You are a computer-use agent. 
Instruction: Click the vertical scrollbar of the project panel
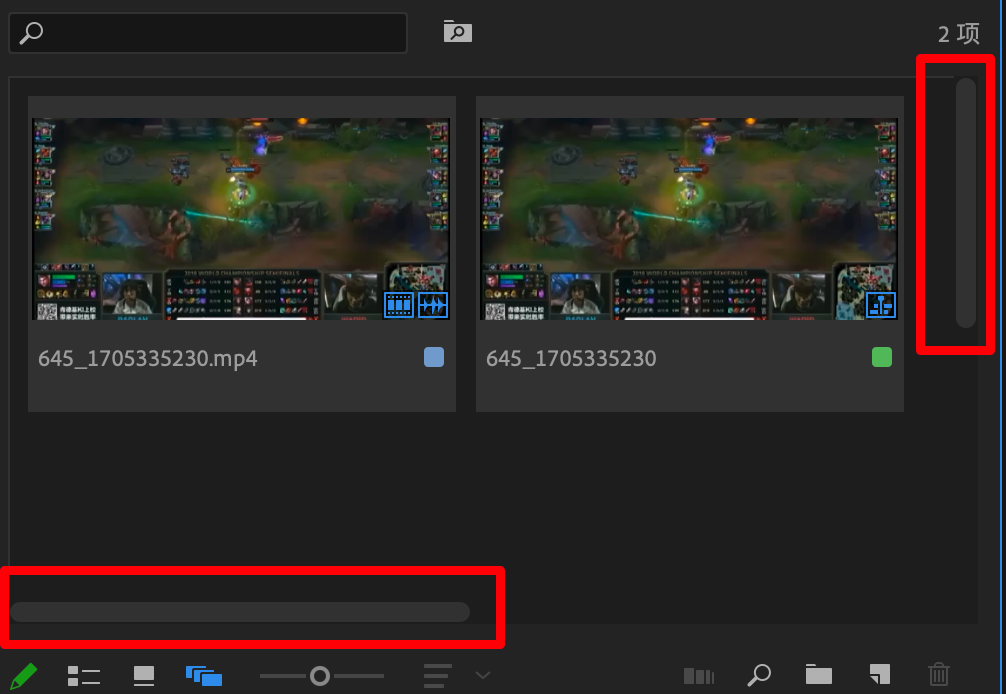pos(966,203)
